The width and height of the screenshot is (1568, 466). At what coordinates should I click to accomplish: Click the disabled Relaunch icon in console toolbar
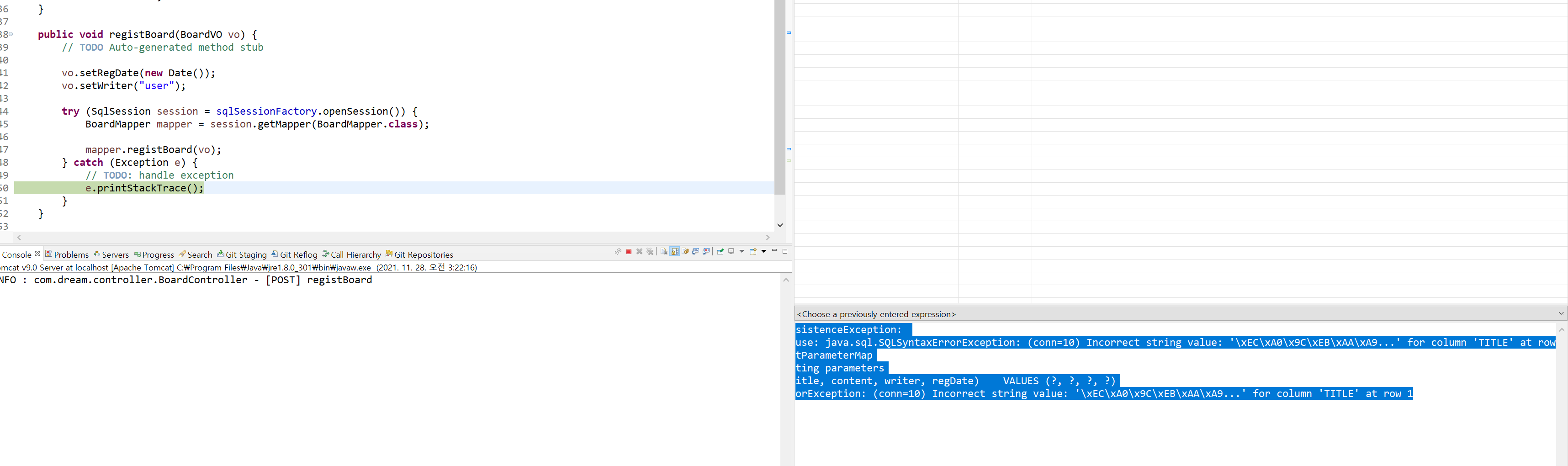pyautogui.click(x=619, y=251)
